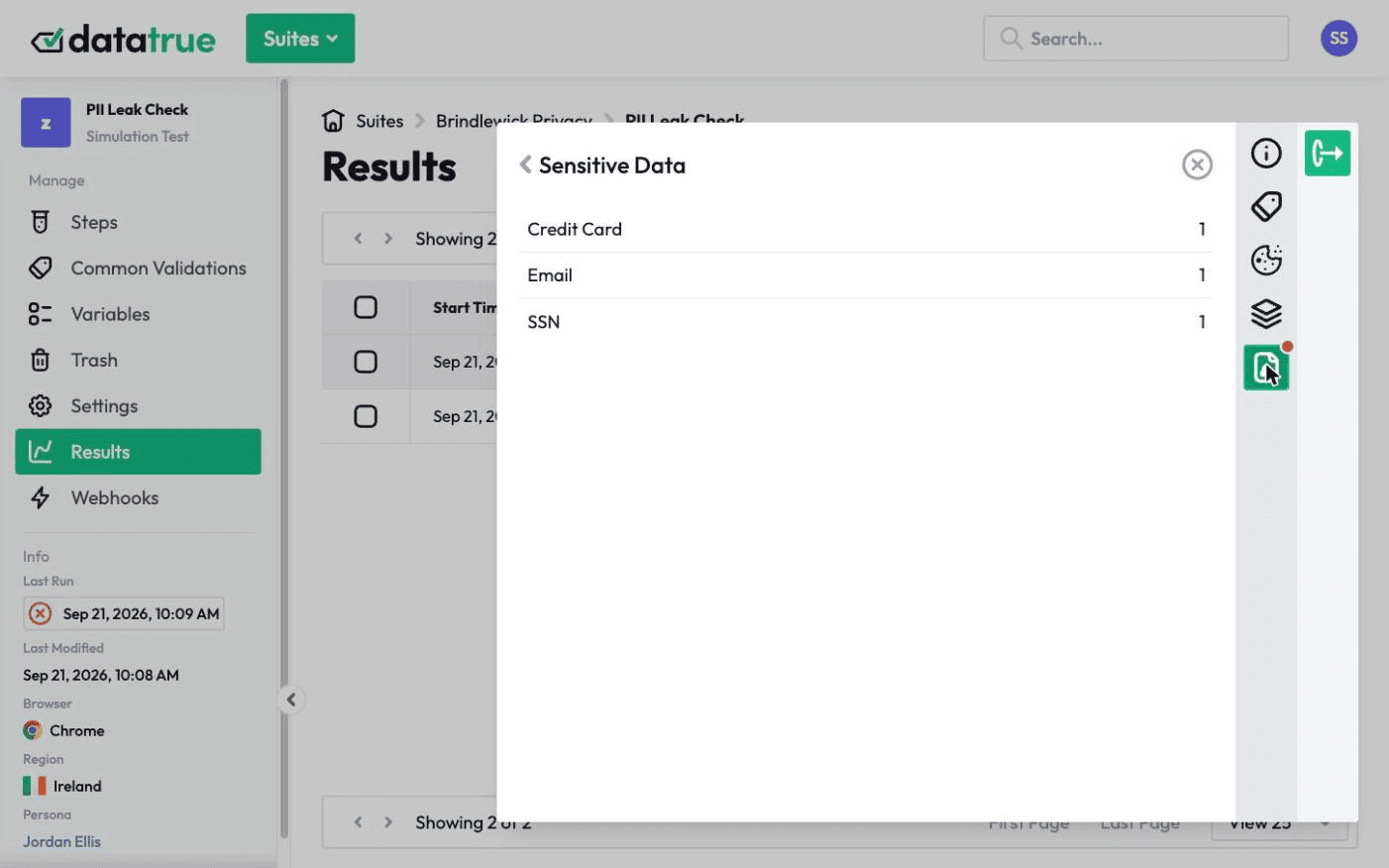The image size is (1389, 868).
Task: Open Common Validations in the sidebar
Action: pos(138,268)
